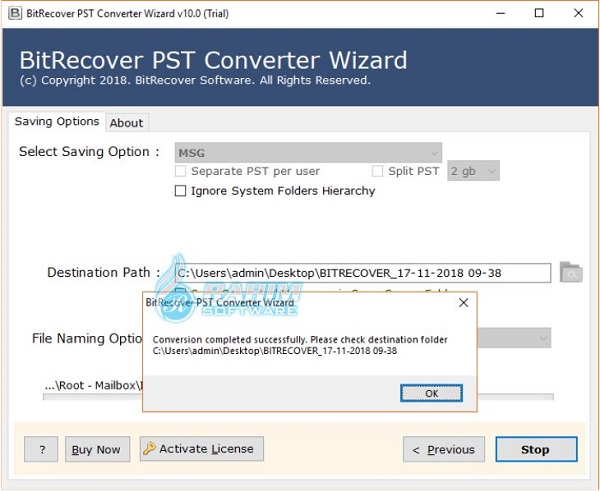Switch to the Saving Options tab
Screen dimensions: 600x492
[x=57, y=121]
